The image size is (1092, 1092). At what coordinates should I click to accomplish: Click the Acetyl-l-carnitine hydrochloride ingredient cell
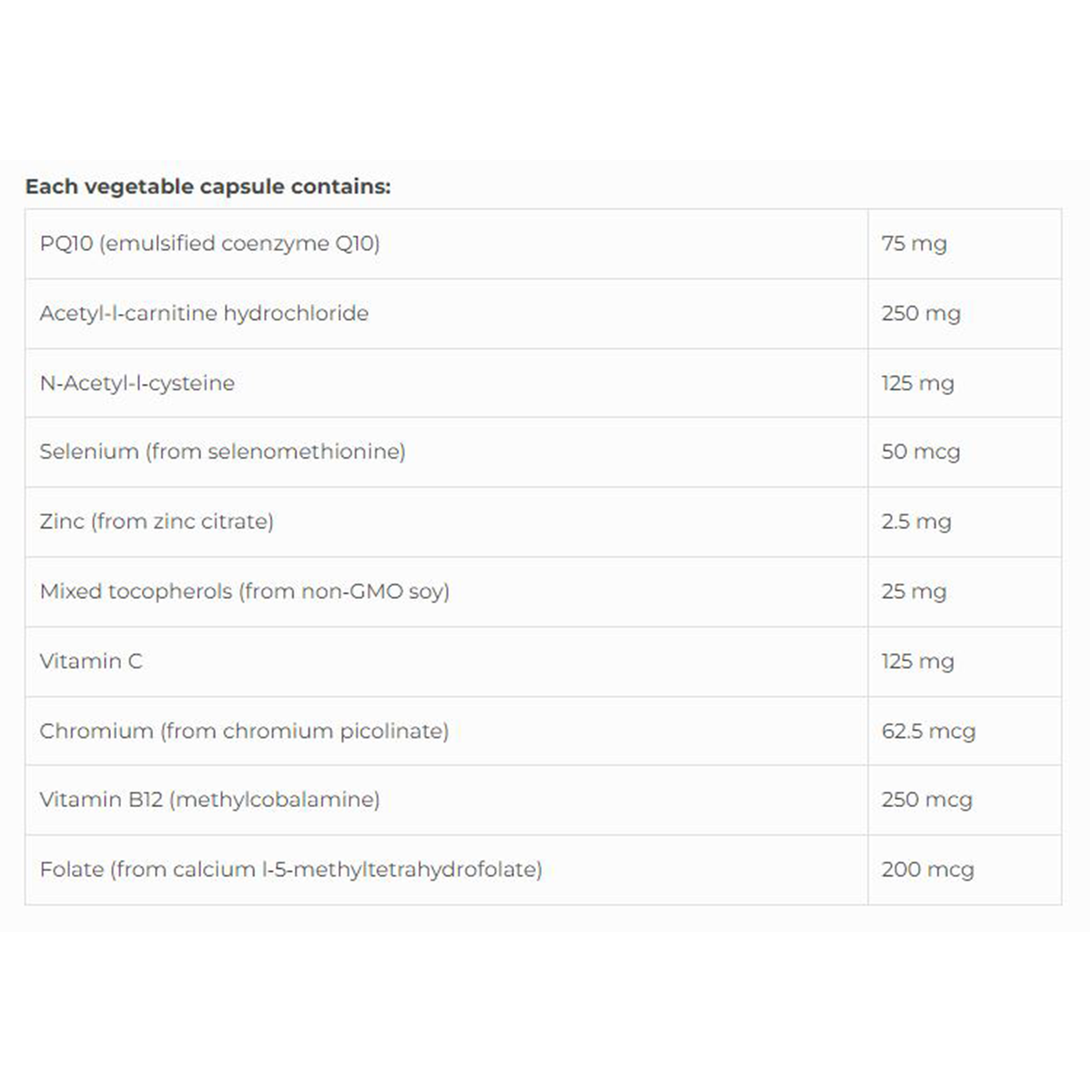pos(204,313)
